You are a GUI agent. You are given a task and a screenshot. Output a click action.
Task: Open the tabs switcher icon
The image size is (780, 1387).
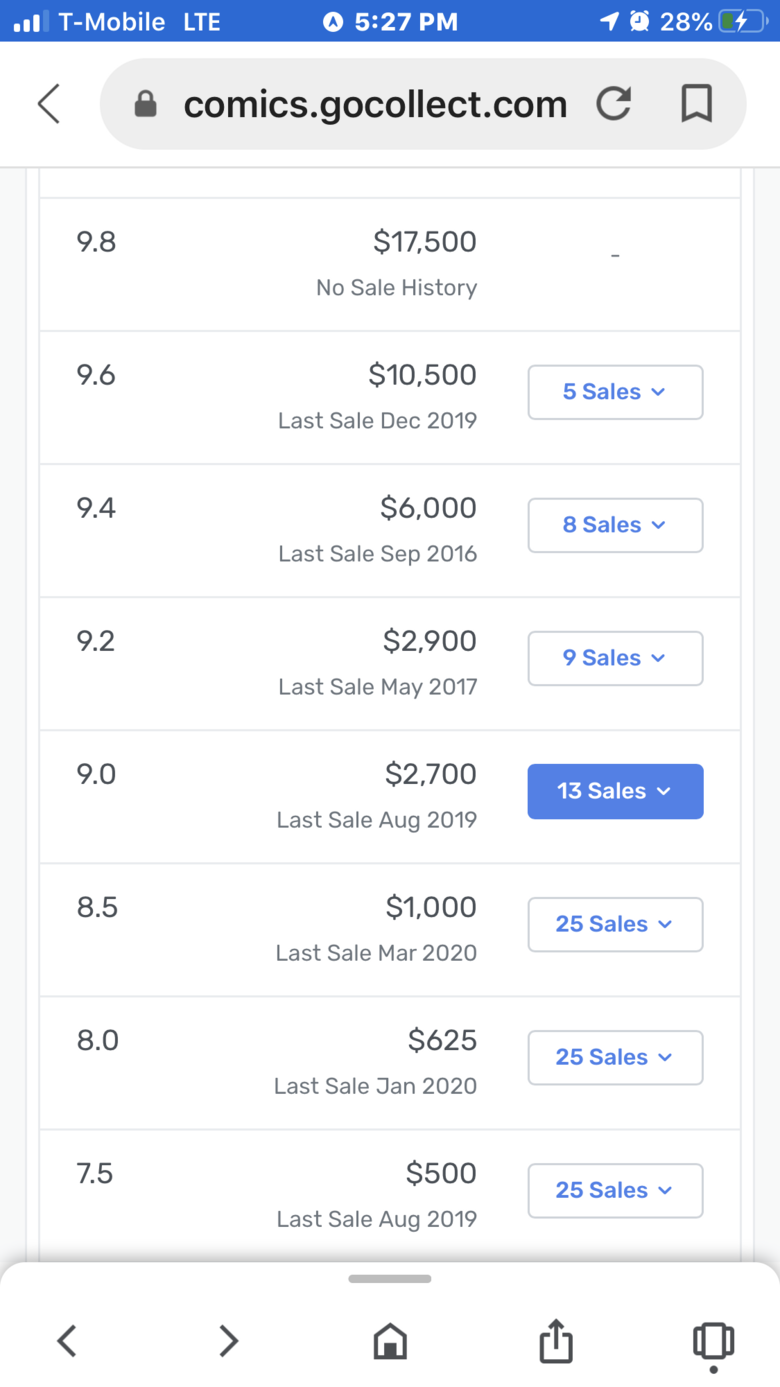tap(713, 1342)
